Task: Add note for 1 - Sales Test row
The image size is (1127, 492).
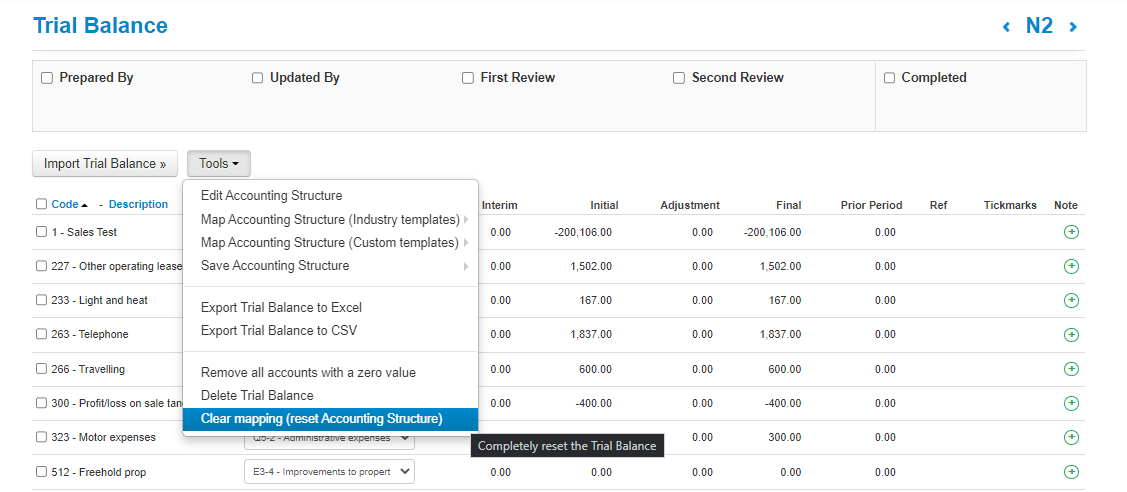Action: click(x=1070, y=232)
